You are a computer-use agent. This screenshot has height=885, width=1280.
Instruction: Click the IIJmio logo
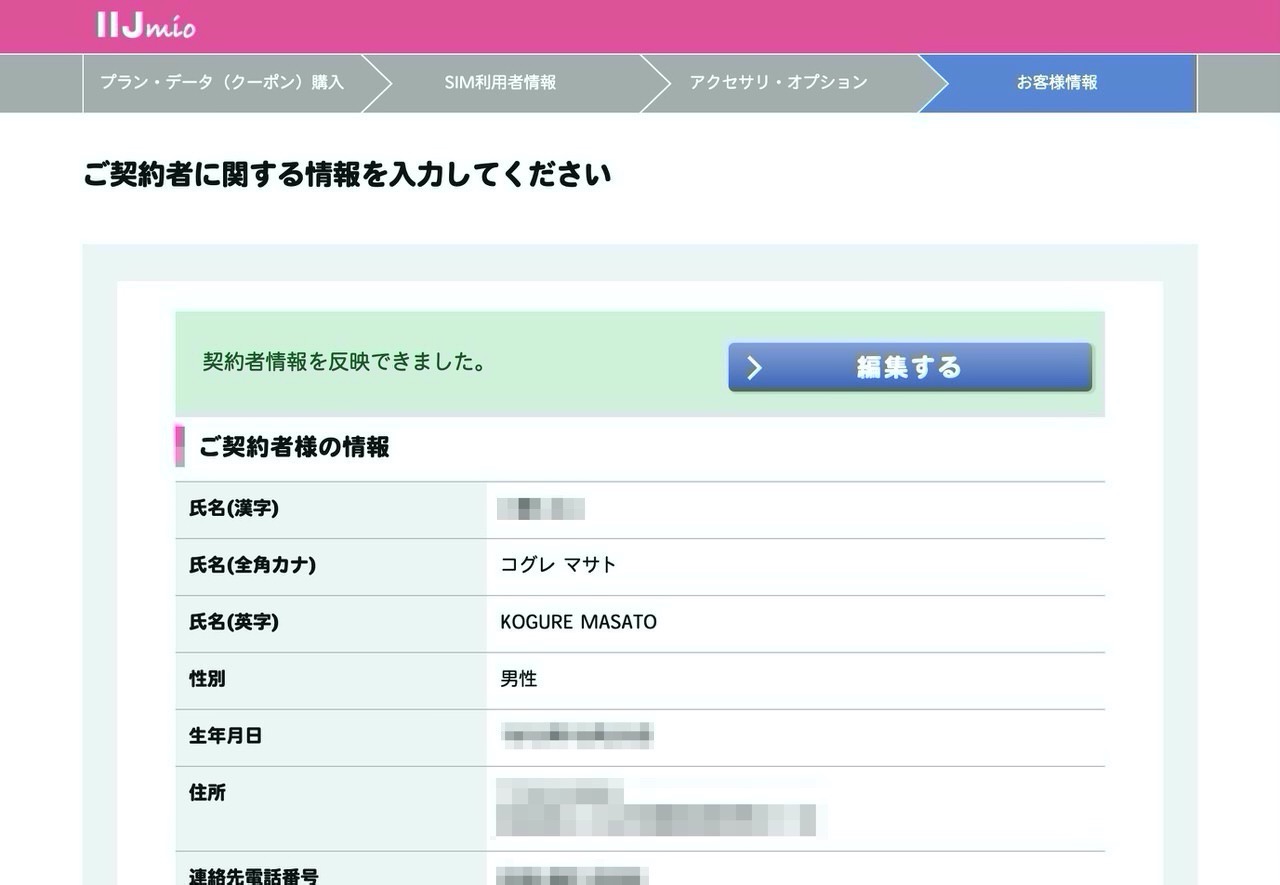146,25
